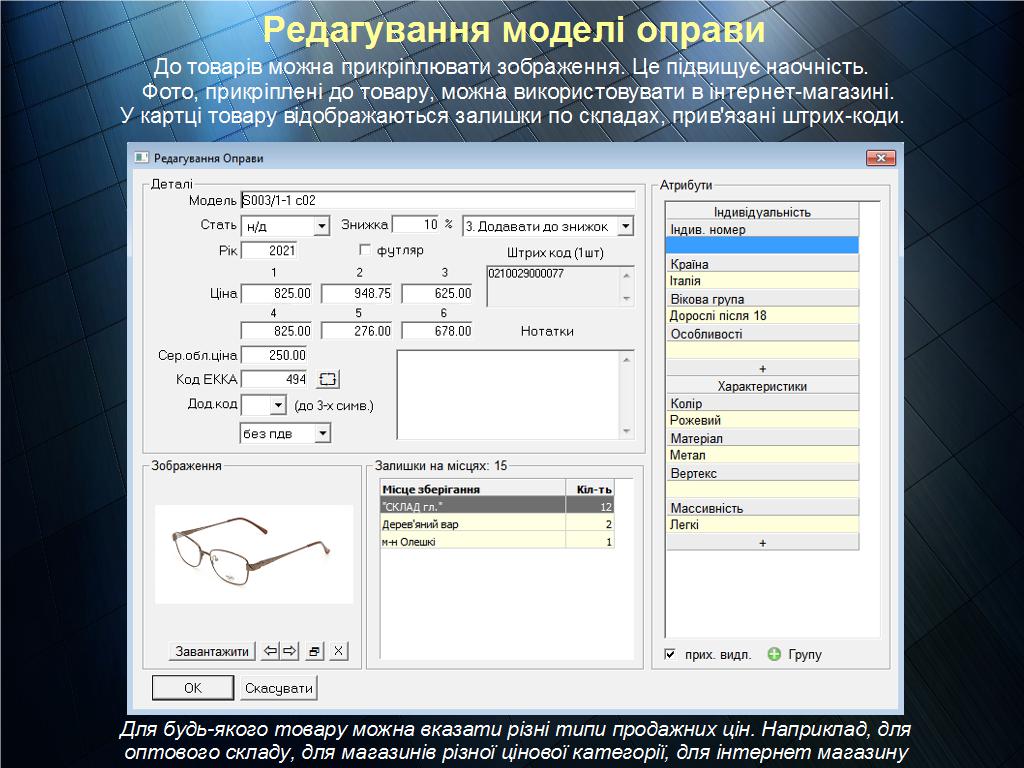1024x768 pixels.
Task: Confirm changes with the OK button
Action: [x=193, y=688]
